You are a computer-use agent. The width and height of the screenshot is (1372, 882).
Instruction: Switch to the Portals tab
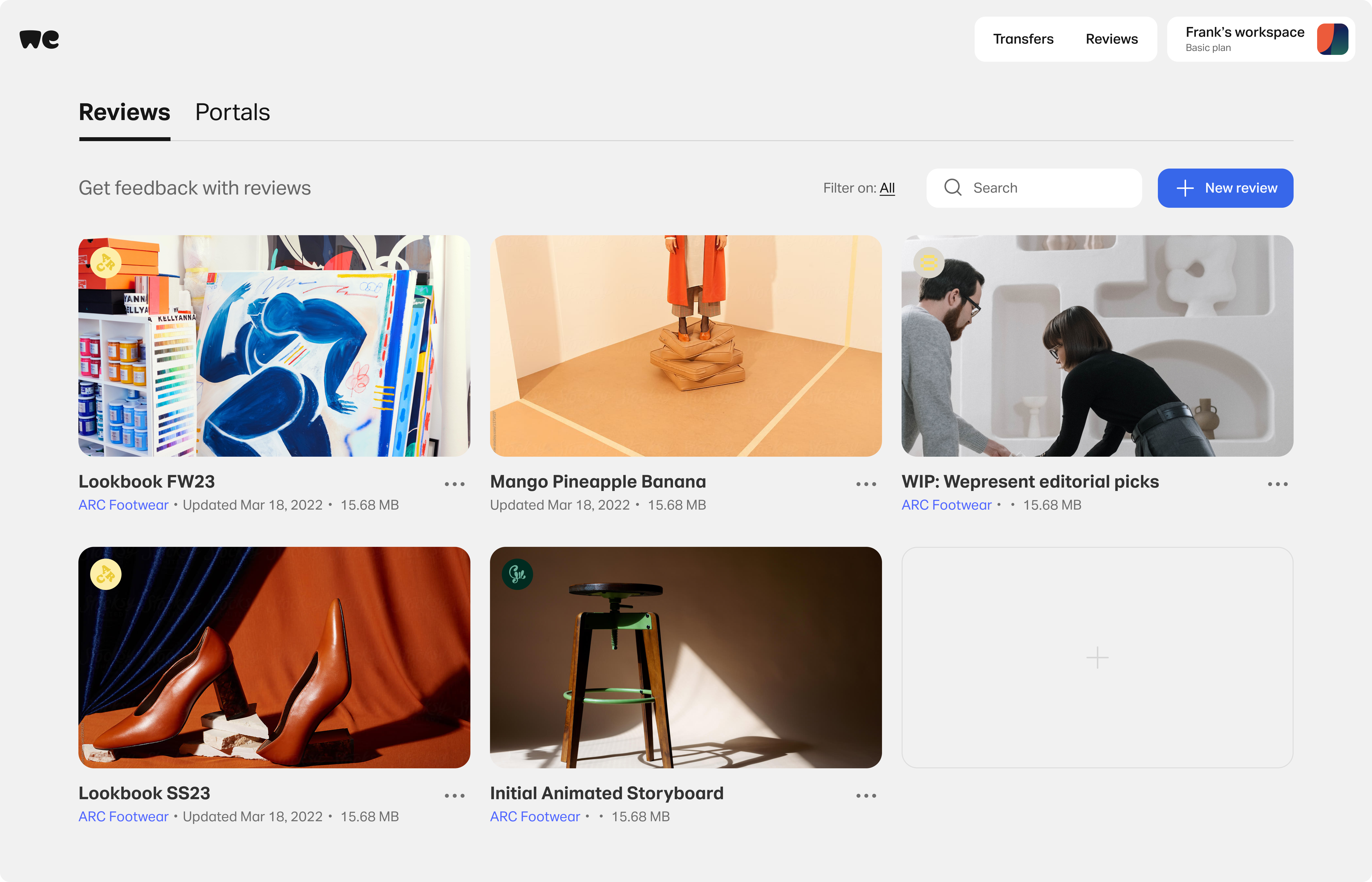tap(233, 112)
